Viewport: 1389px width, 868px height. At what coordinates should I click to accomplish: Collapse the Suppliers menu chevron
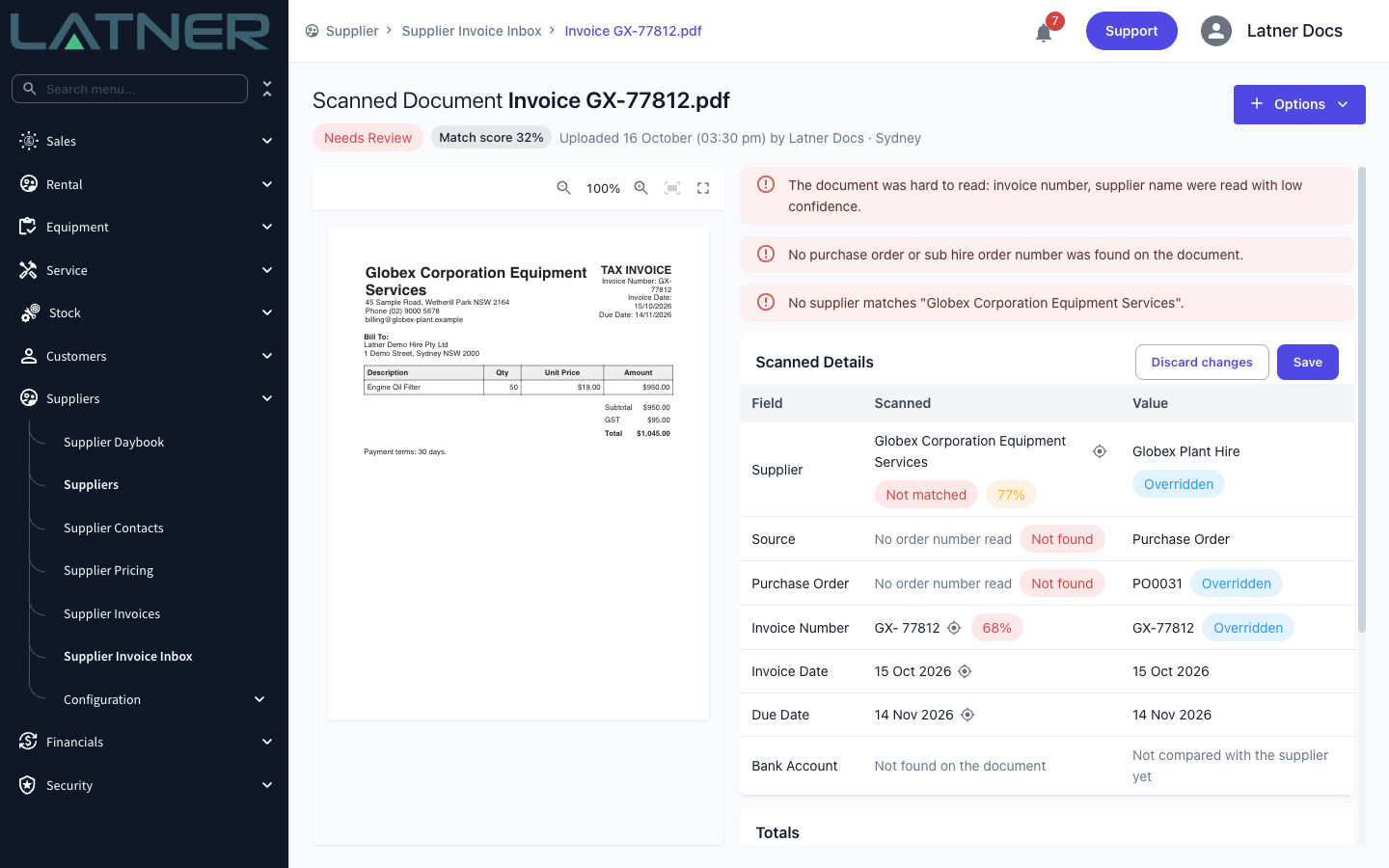(267, 398)
